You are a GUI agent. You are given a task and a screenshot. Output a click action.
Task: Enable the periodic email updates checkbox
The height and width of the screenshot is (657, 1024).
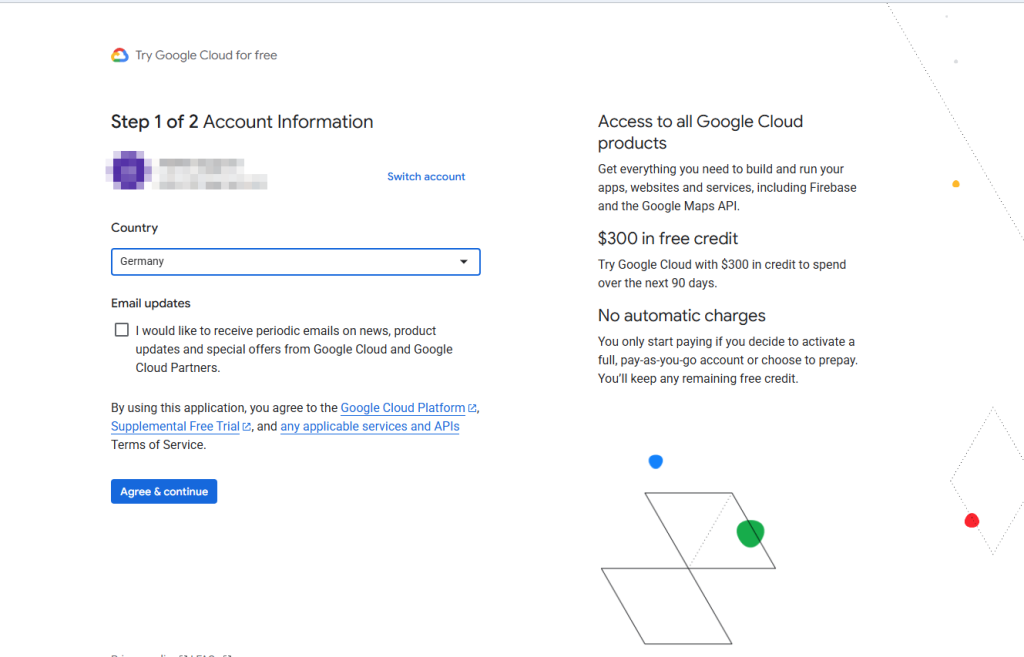point(121,330)
